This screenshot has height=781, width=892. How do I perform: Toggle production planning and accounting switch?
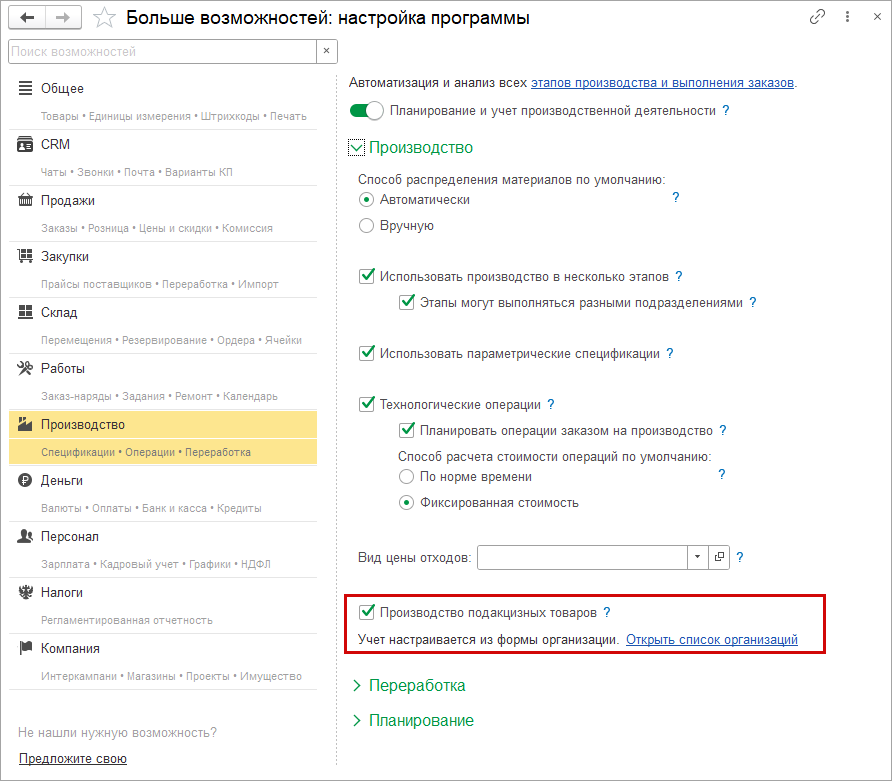[x=367, y=111]
